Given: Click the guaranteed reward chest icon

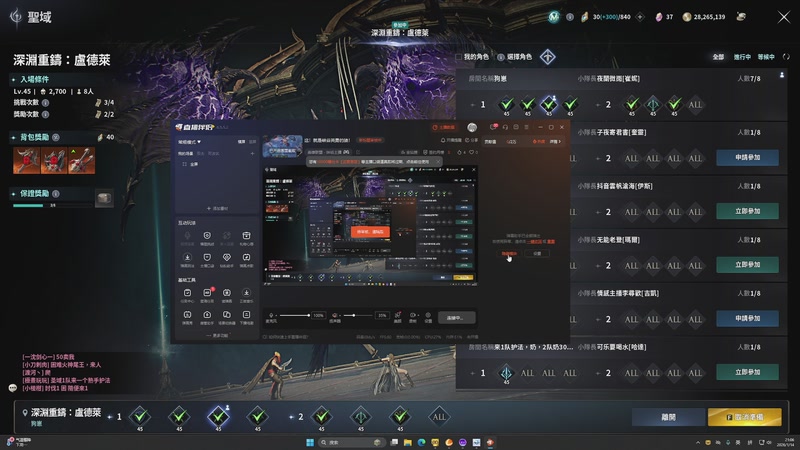Looking at the screenshot, I should 104,198.
